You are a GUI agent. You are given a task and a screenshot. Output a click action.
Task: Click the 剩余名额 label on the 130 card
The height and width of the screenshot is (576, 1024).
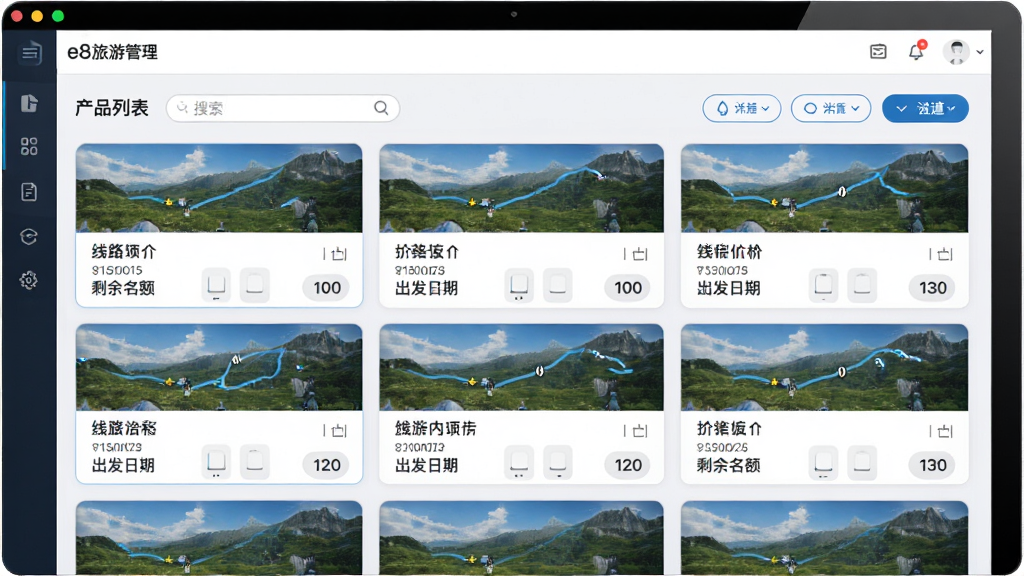tap(728, 465)
